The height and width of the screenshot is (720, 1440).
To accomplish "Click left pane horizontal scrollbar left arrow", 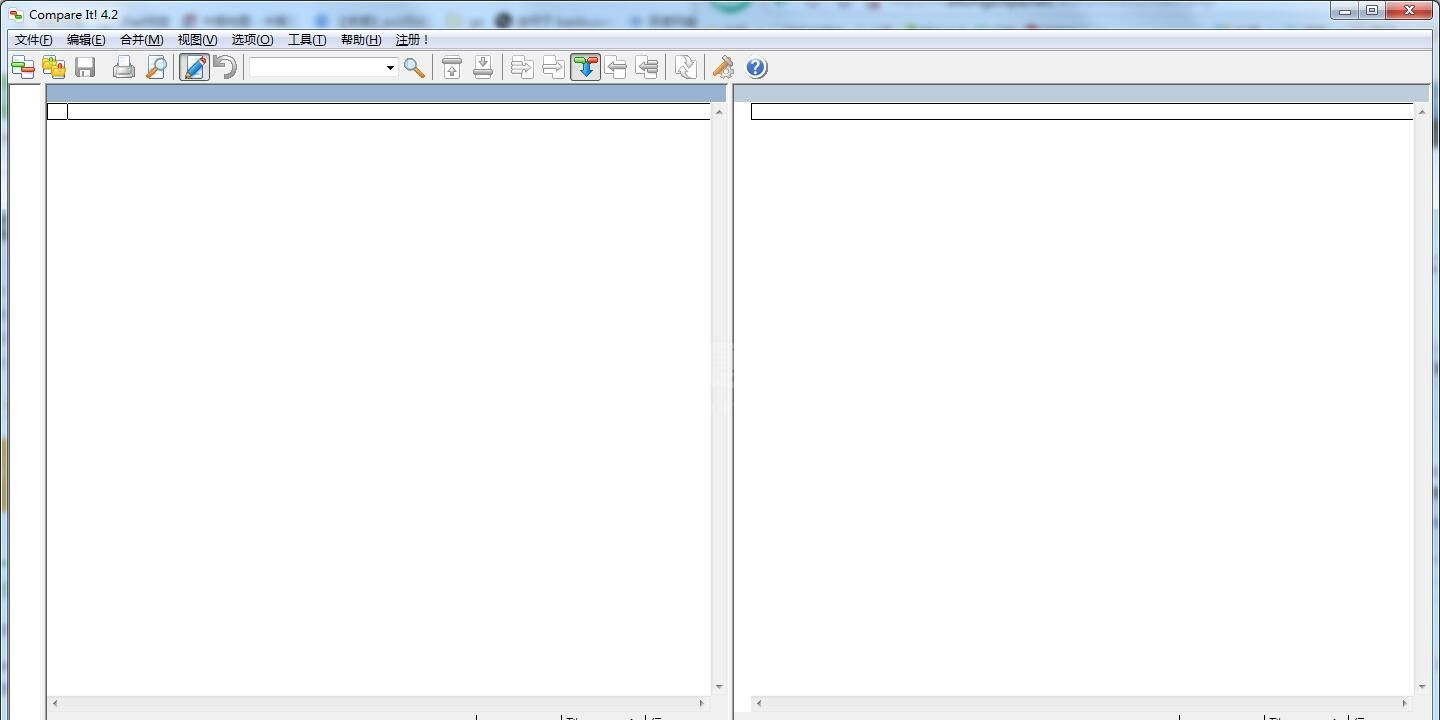I will [55, 703].
